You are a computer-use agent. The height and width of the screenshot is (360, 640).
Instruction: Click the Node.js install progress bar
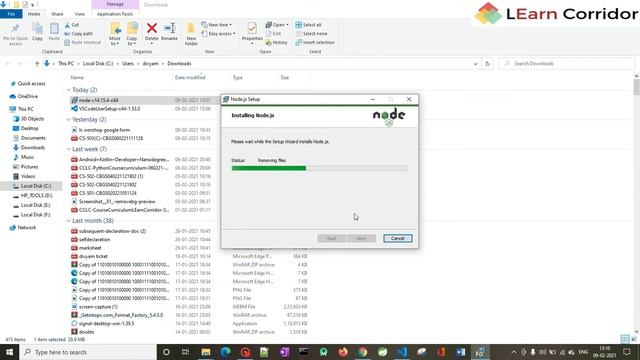319,168
